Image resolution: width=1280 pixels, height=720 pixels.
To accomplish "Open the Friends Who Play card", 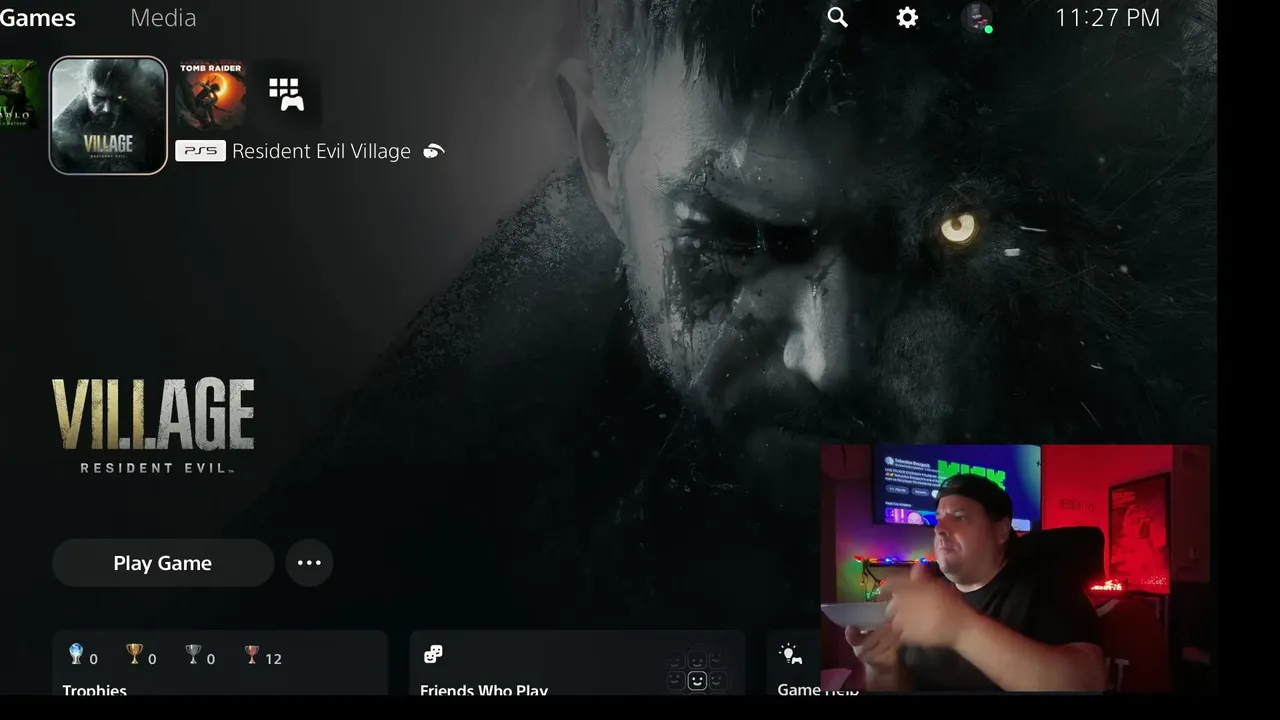I will tap(577, 663).
